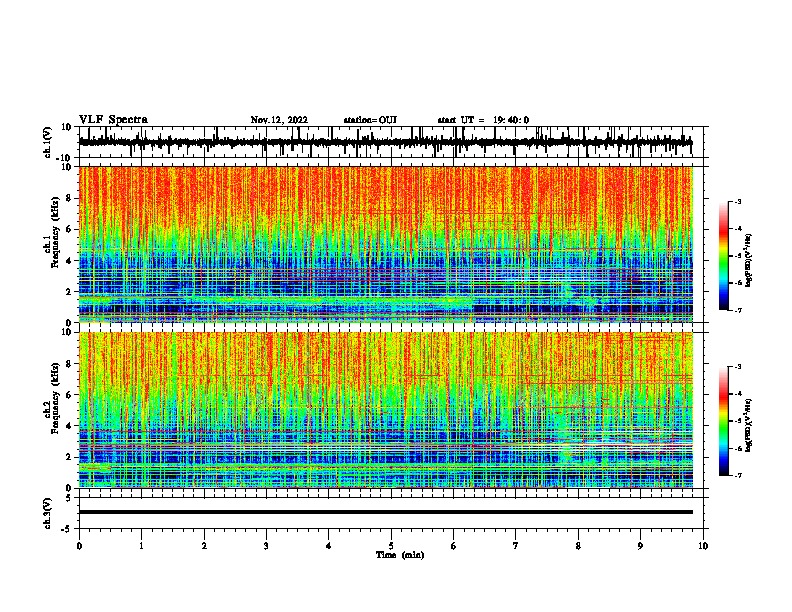Click the "8" kHz tick on ch.1 frequency axis
This screenshot has height=612, width=792.
click(x=69, y=198)
